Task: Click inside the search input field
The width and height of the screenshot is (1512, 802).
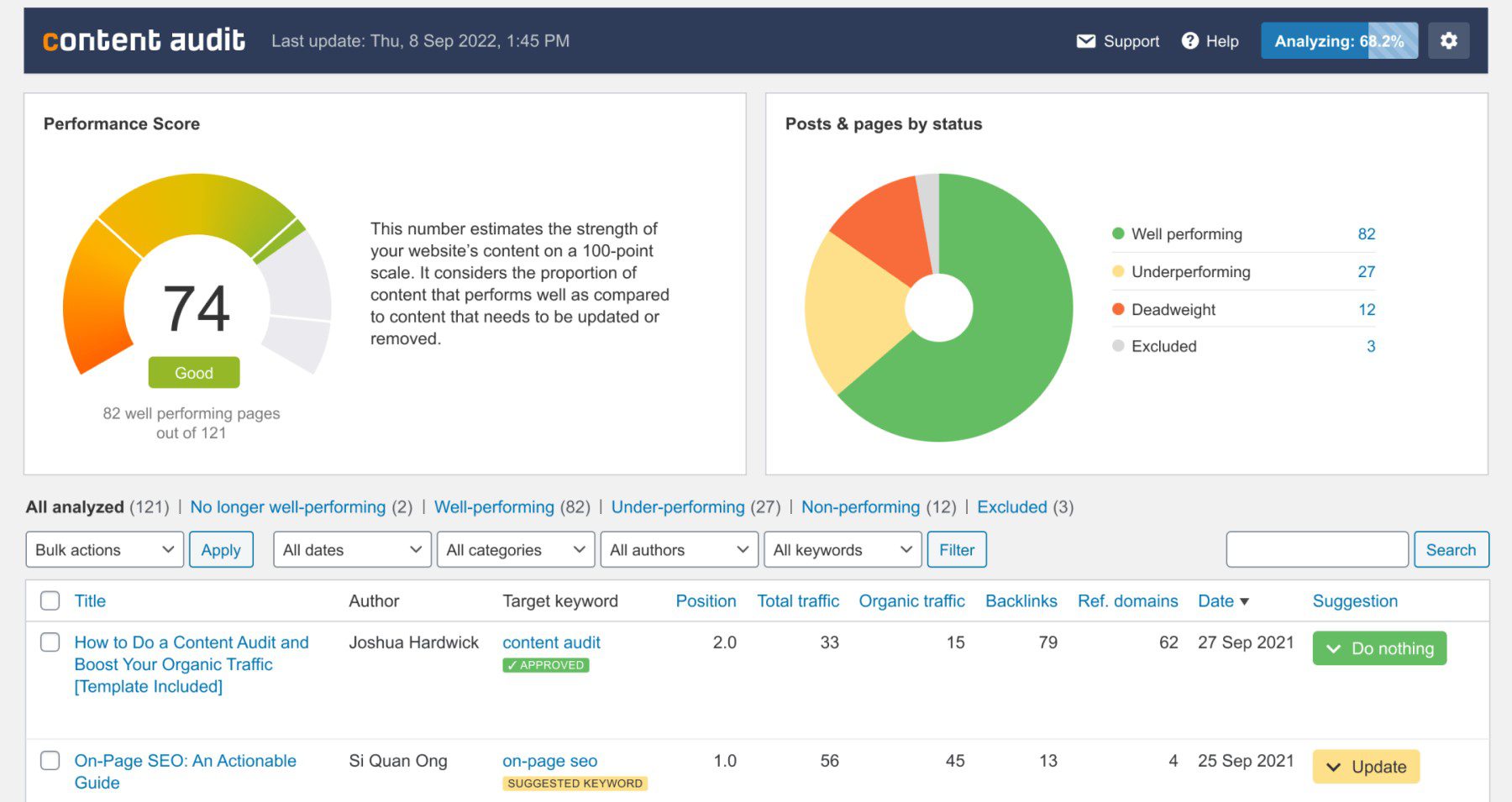Action: [x=1315, y=549]
